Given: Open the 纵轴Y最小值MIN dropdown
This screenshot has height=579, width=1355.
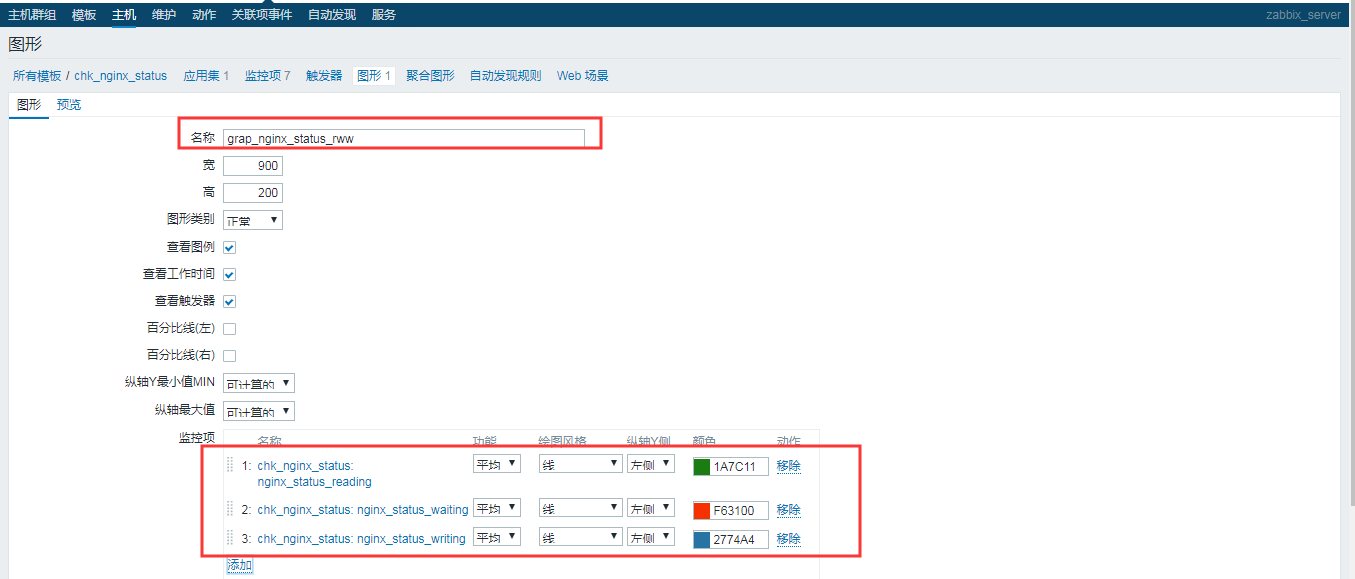Looking at the screenshot, I should coord(259,383).
